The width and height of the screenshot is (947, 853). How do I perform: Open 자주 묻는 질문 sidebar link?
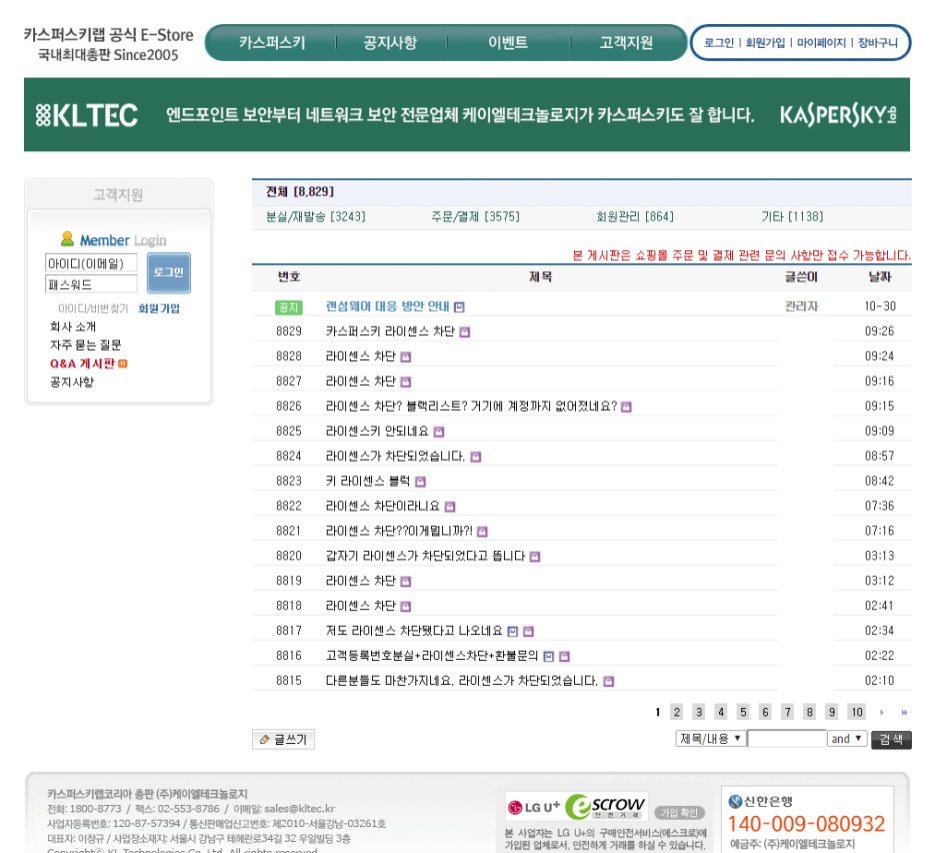tap(86, 345)
